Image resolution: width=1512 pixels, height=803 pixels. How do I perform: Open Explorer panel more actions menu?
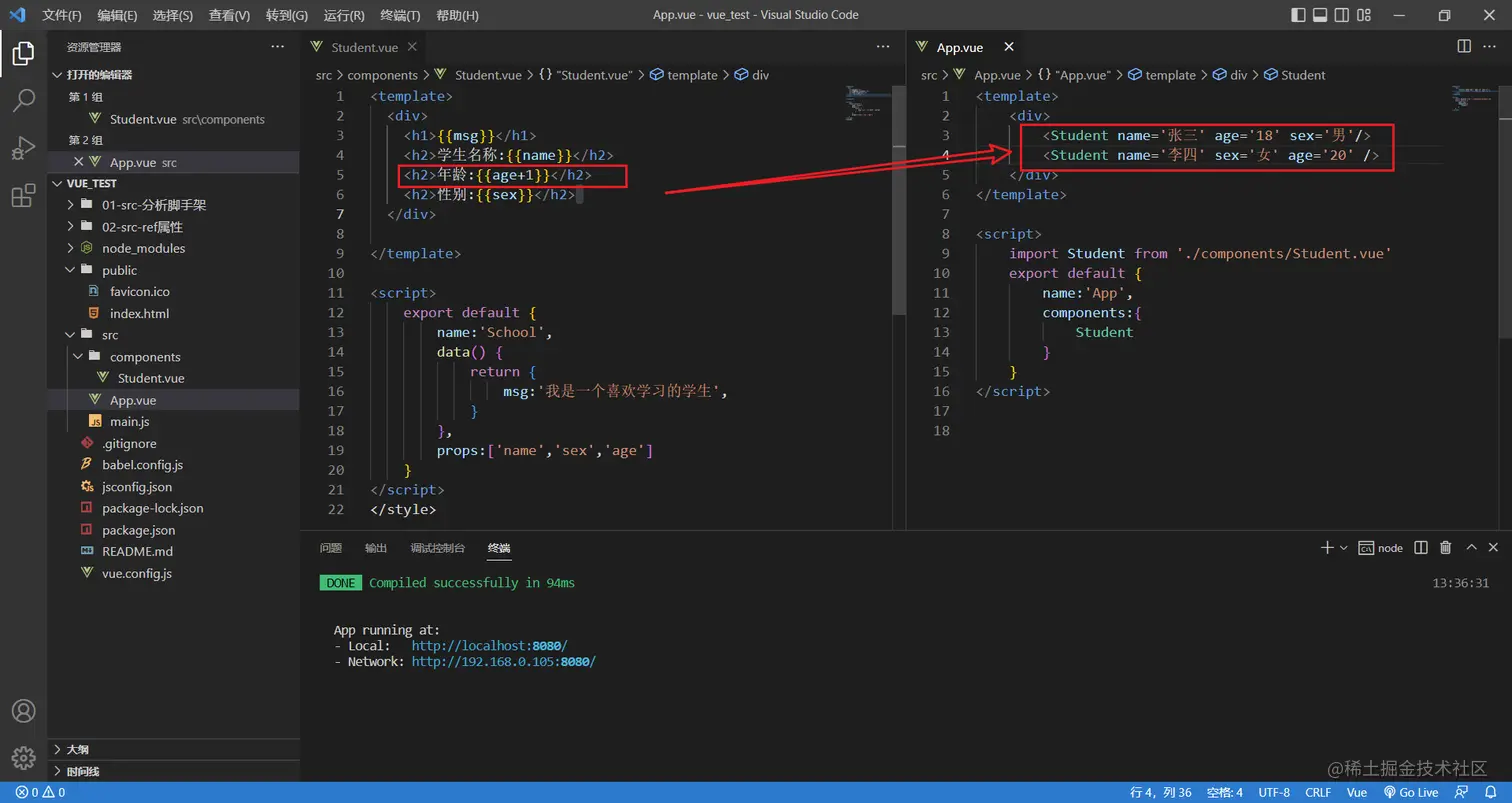tap(277, 47)
